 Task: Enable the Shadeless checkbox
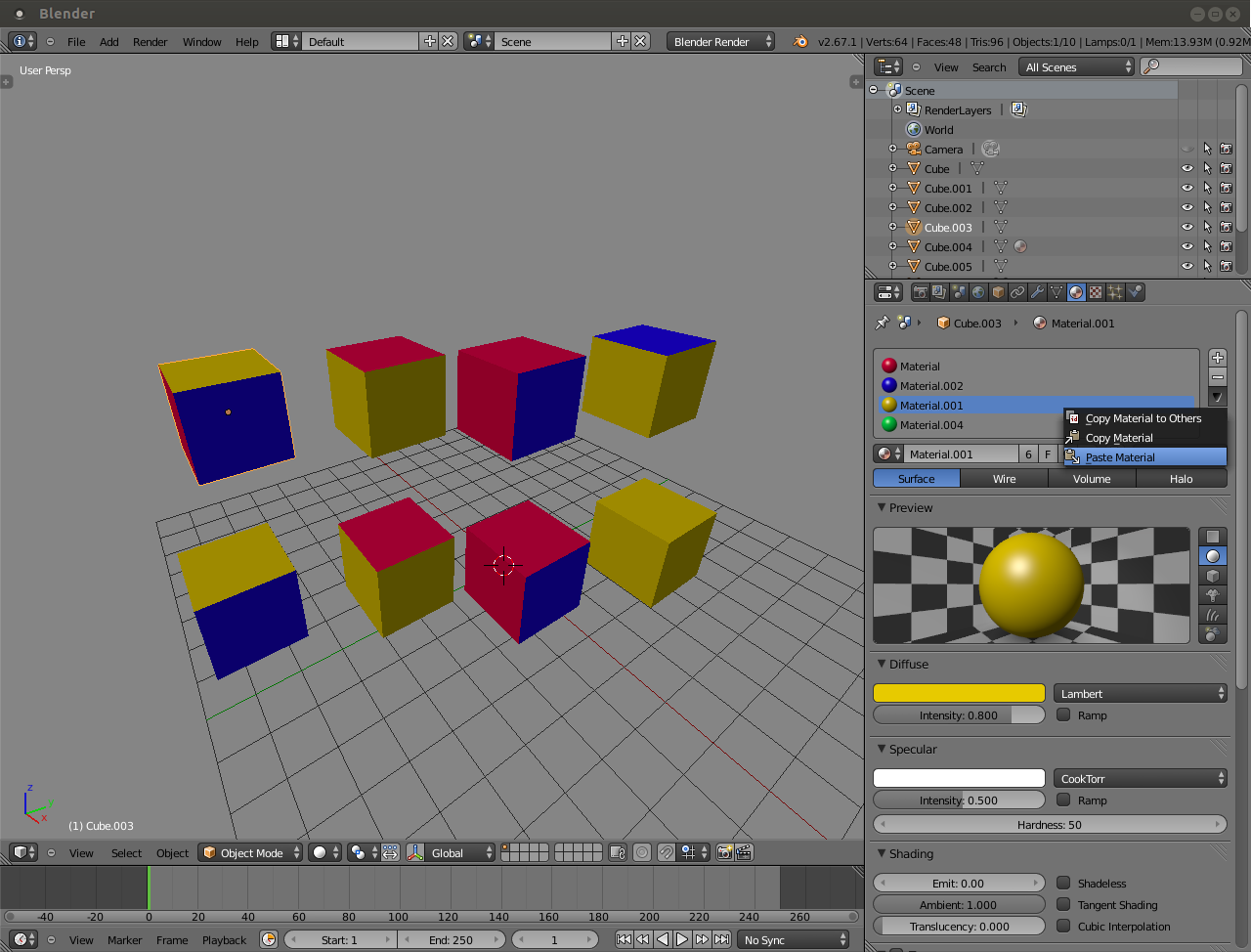pyautogui.click(x=1063, y=883)
